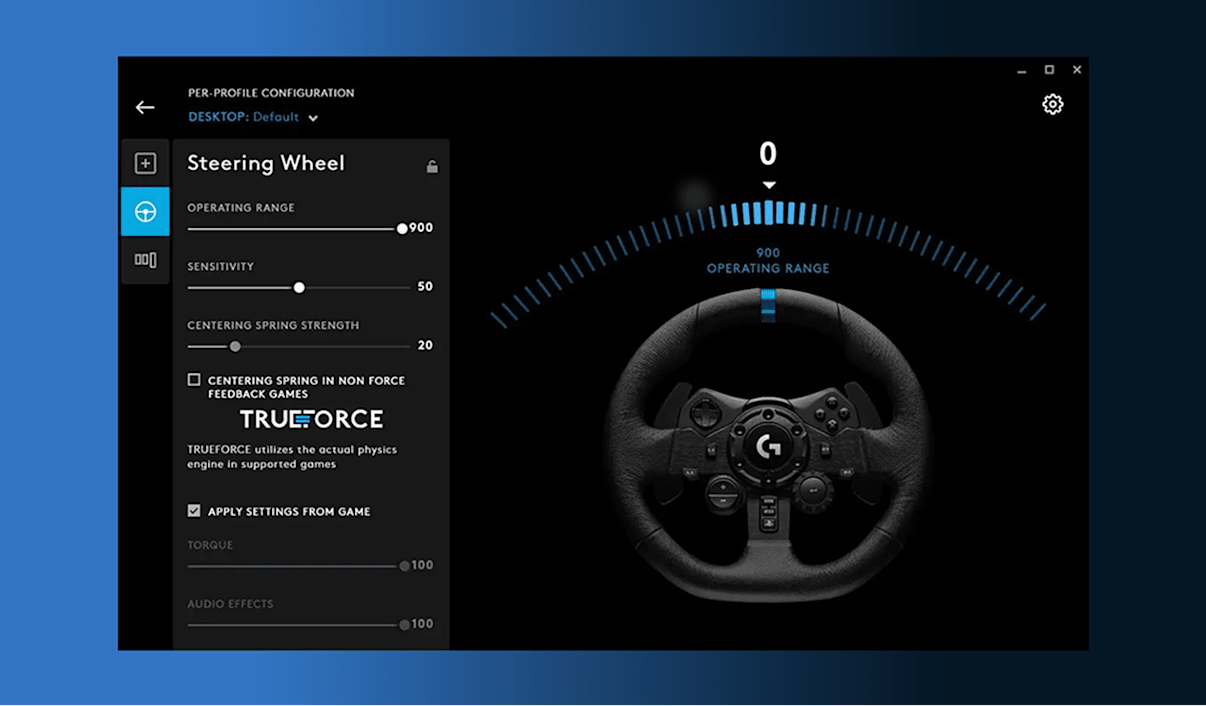Select the steering wheel sidebar tab
This screenshot has width=1206, height=706.
146,212
